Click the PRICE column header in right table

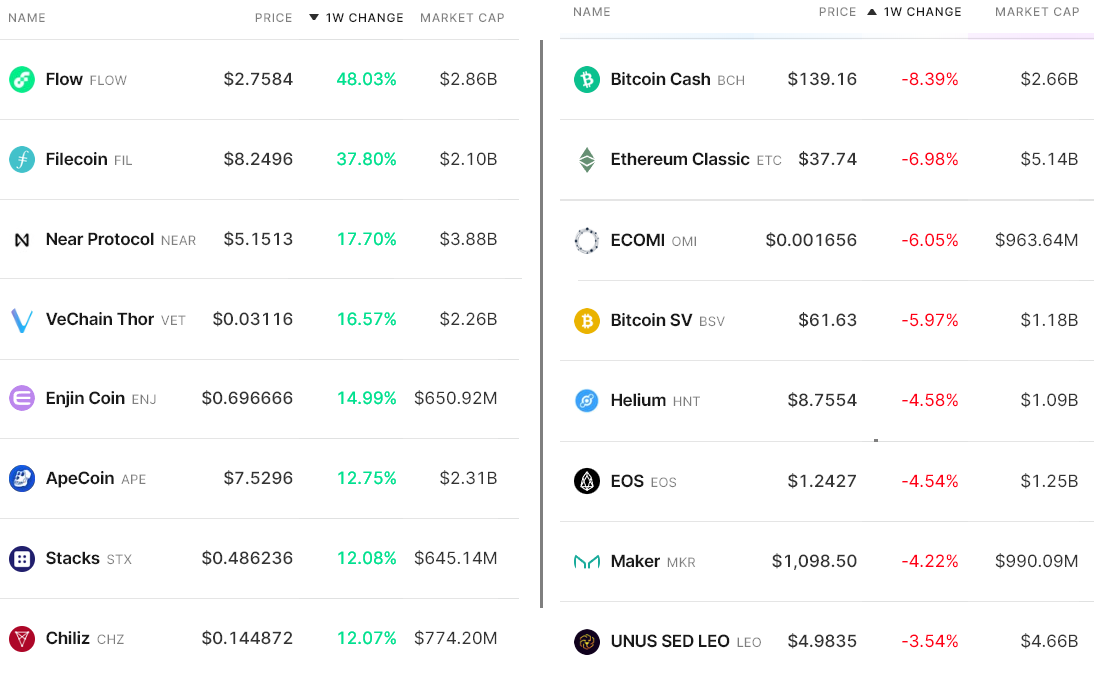tap(837, 12)
